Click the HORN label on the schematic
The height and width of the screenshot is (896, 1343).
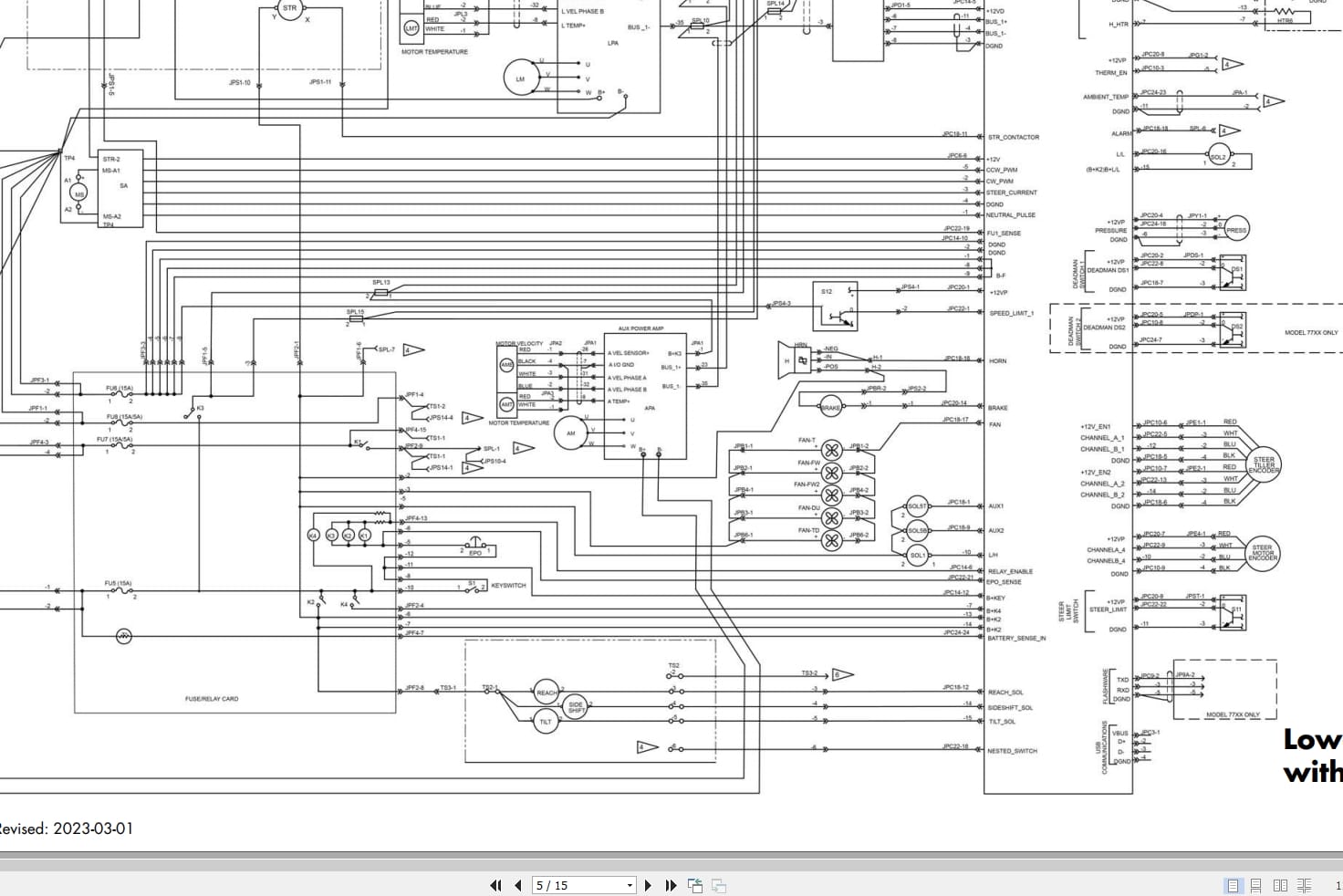pos(998,361)
